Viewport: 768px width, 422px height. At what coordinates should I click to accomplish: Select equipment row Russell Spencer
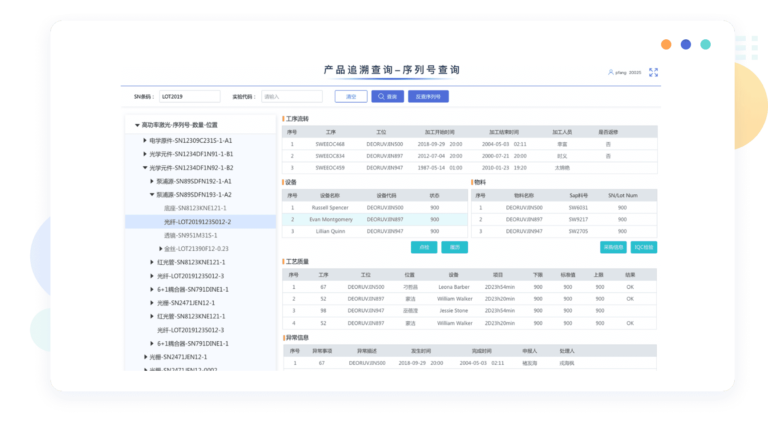375,208
